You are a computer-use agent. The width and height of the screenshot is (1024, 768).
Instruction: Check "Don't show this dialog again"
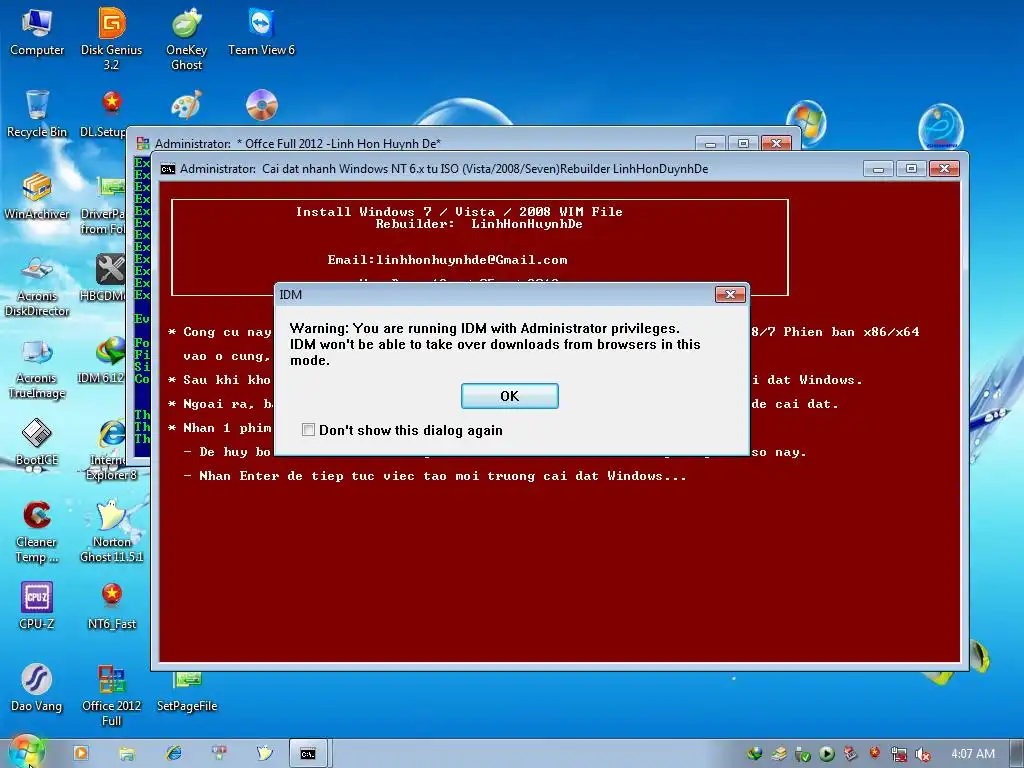(x=308, y=430)
